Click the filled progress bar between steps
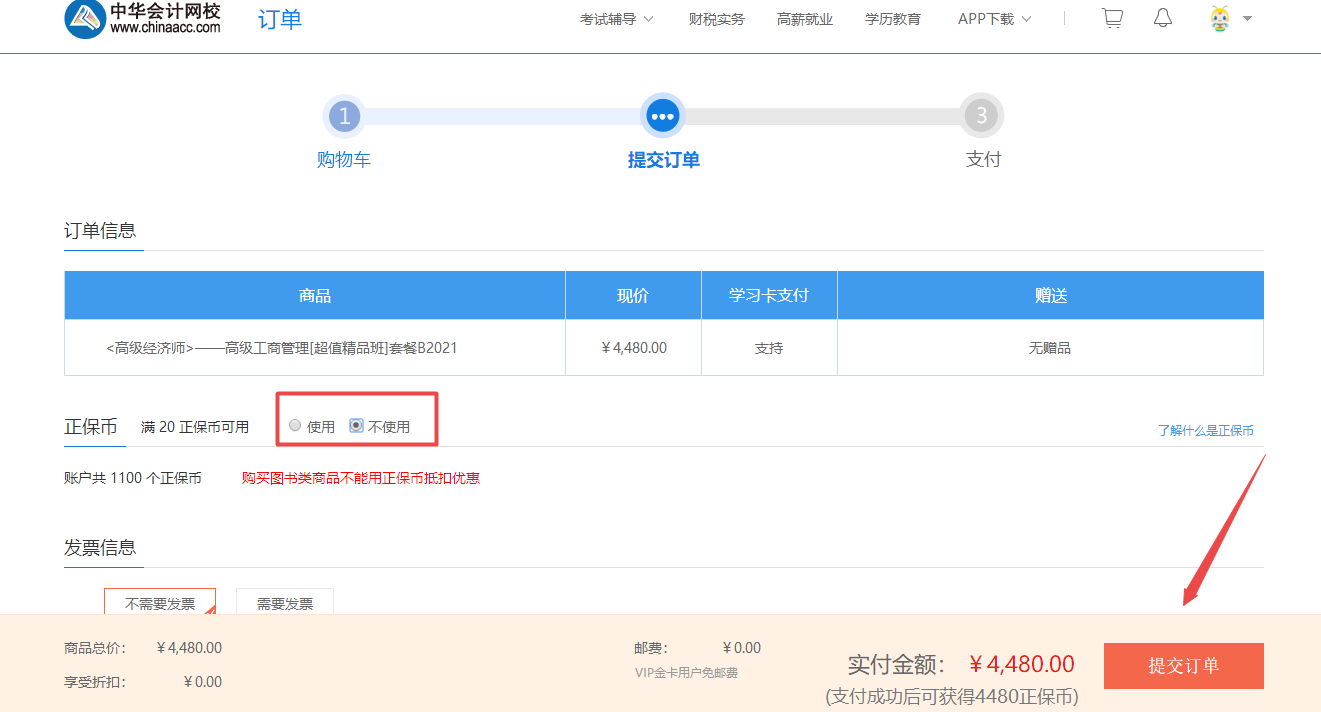The height and width of the screenshot is (712, 1321). pyautogui.click(x=500, y=115)
